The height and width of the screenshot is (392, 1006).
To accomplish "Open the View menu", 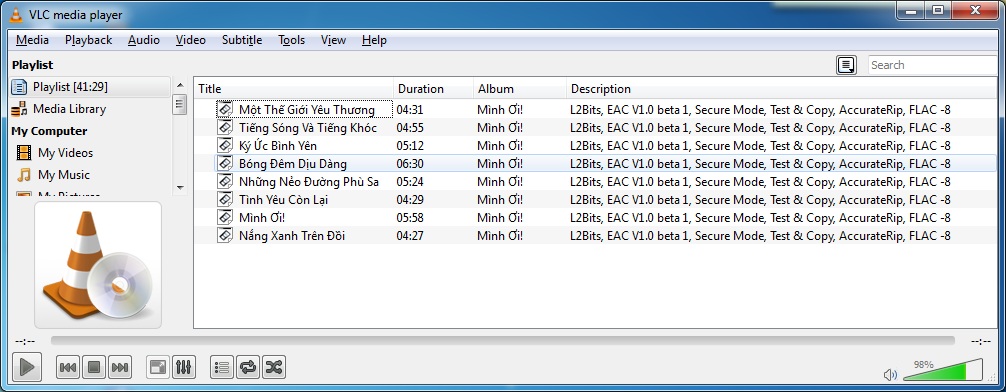I will 333,40.
